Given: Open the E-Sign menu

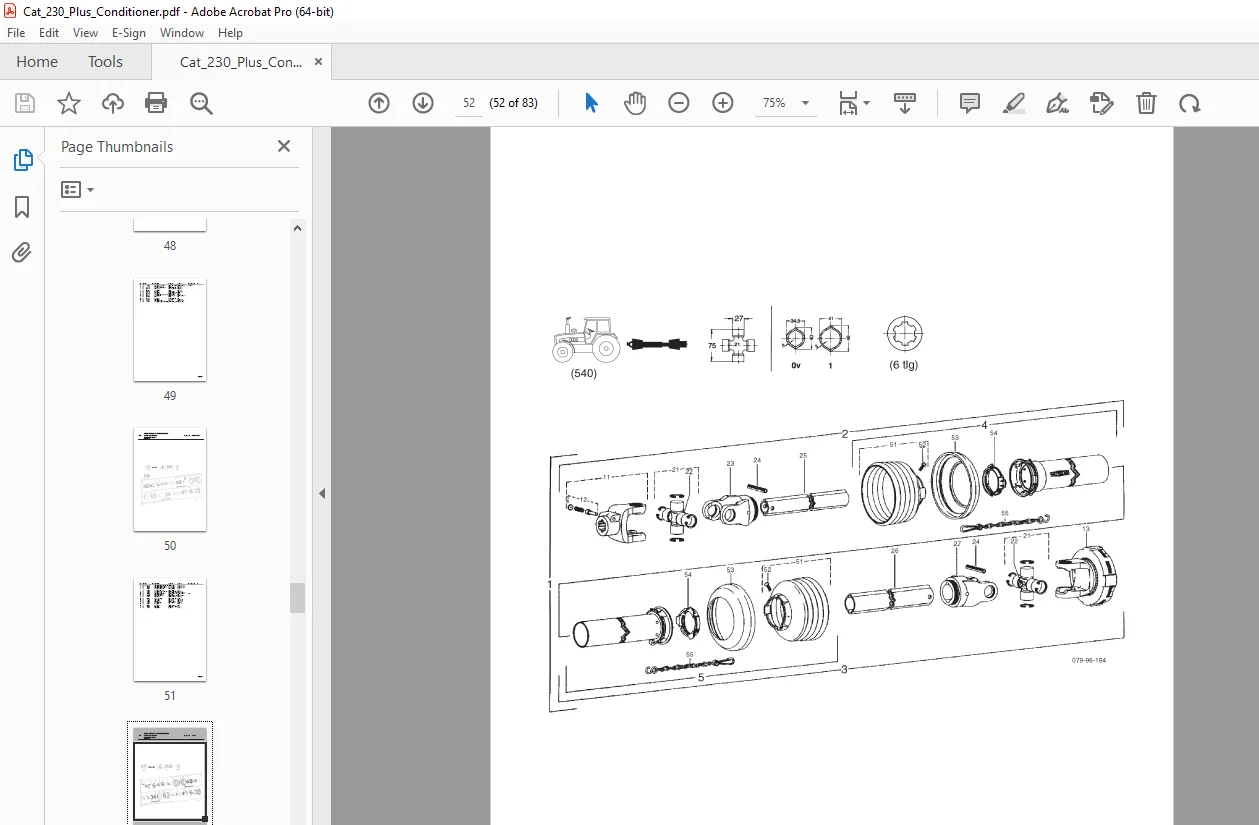Looking at the screenshot, I should [129, 33].
